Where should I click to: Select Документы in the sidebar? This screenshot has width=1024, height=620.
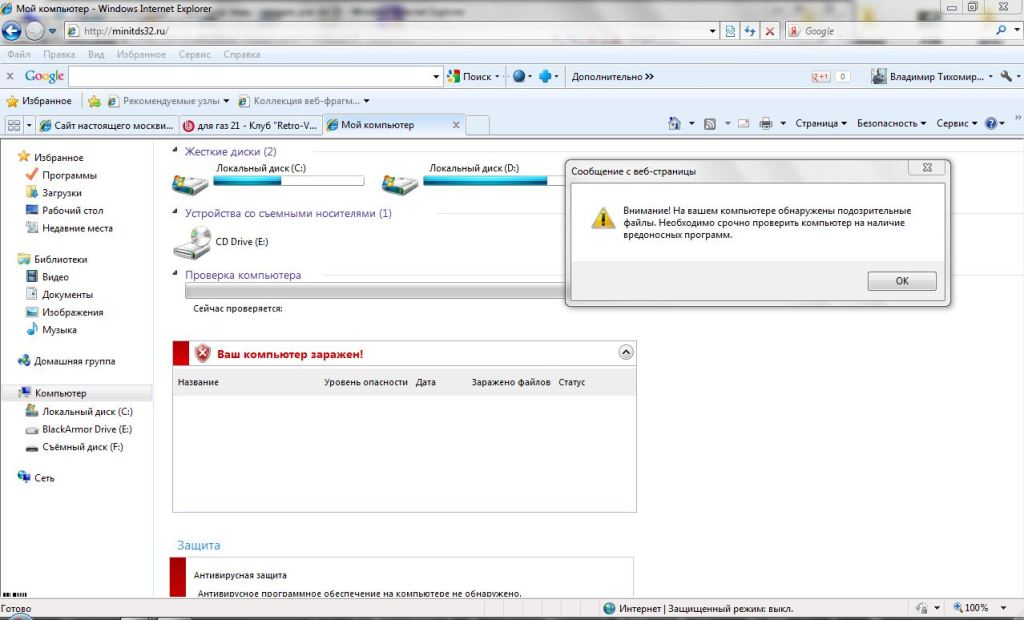click(67, 295)
